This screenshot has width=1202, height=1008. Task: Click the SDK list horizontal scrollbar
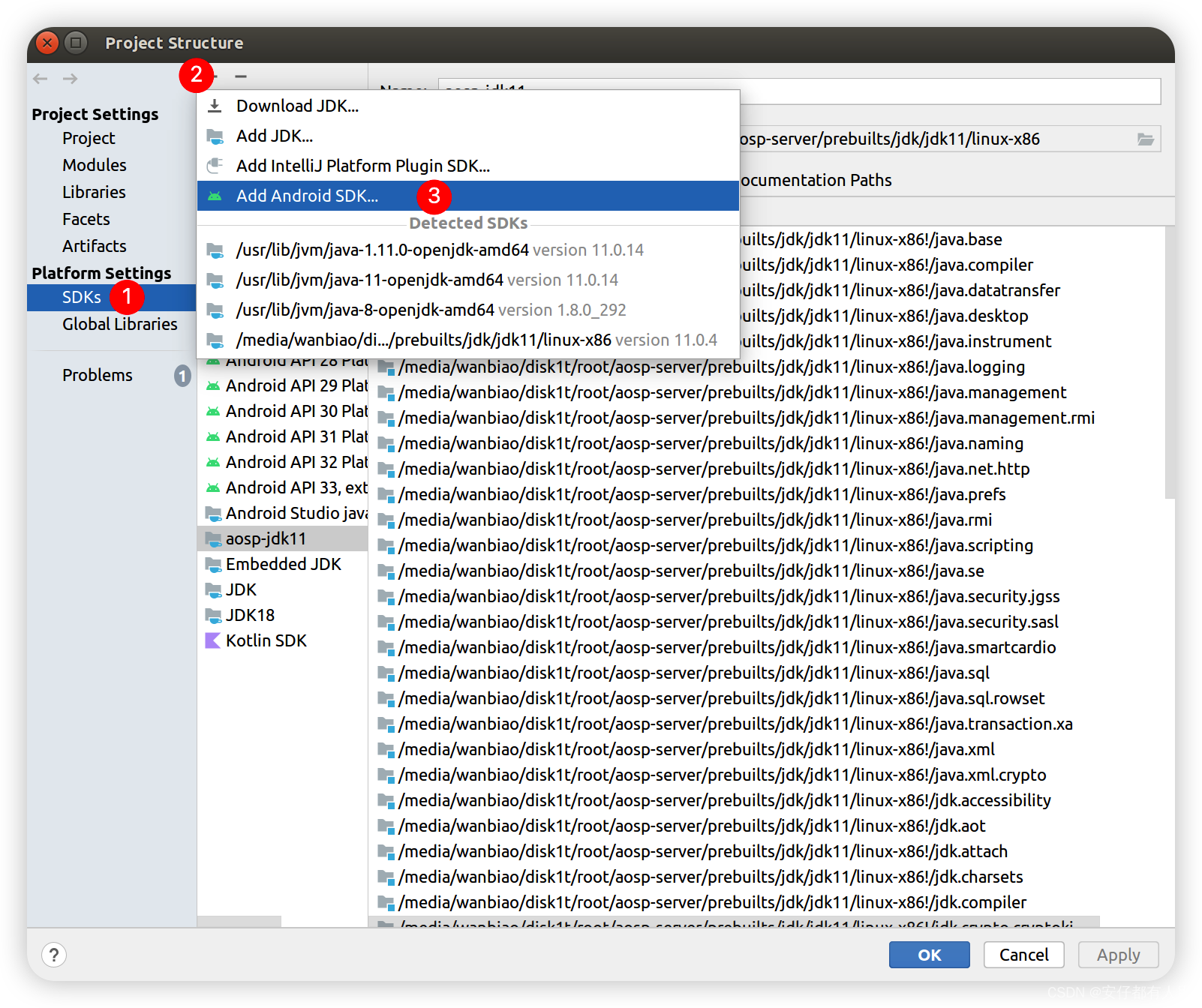click(x=240, y=922)
